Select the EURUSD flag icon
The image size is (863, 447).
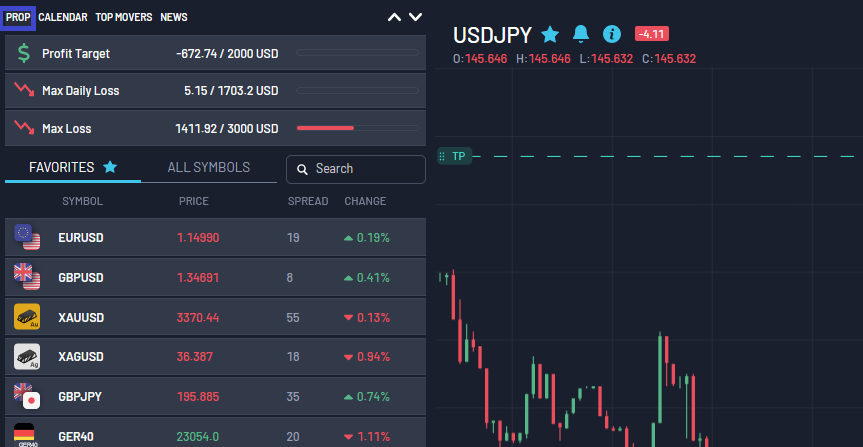pos(27,238)
